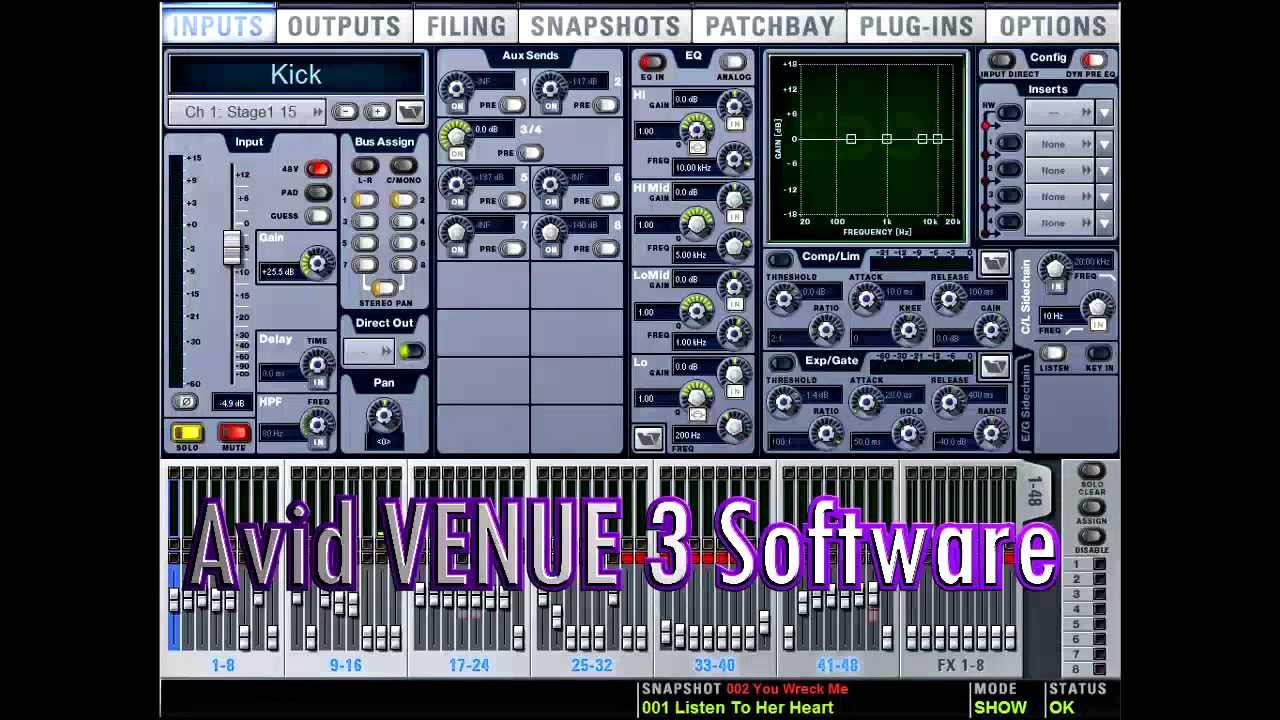
Task: Click the phase invert icon under the input meter
Action: [x=185, y=402]
